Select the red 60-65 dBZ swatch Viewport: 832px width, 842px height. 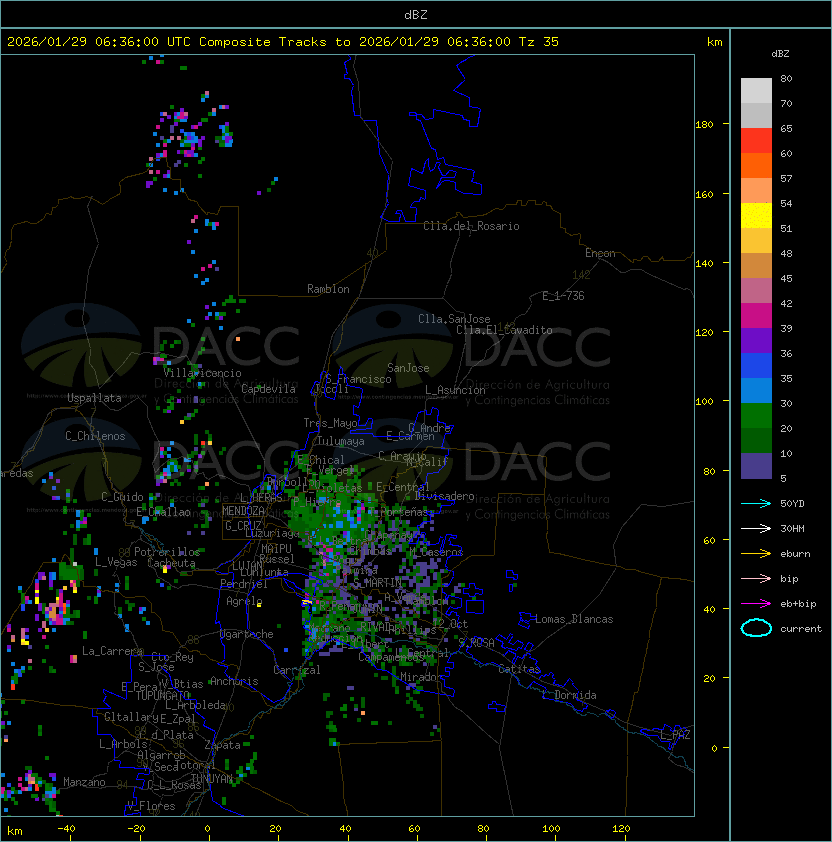(x=756, y=141)
